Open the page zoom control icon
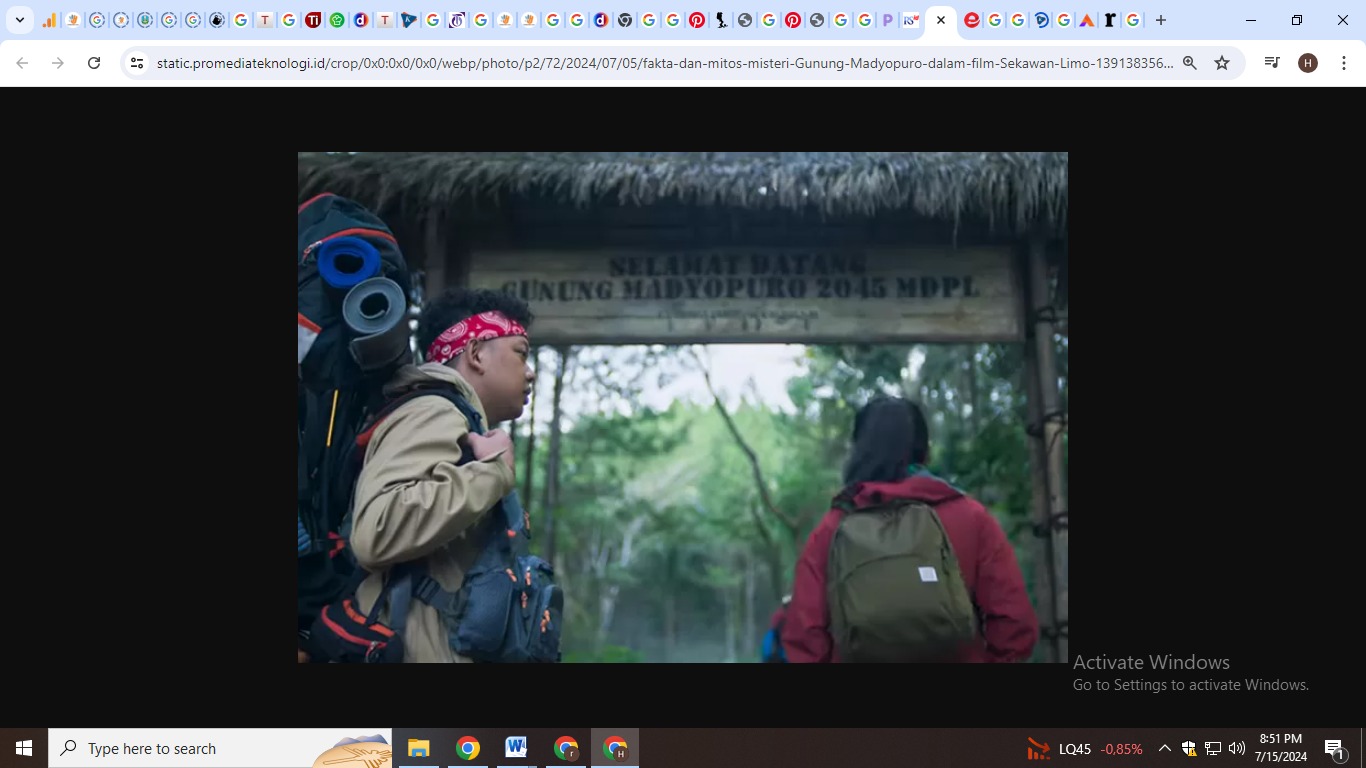This screenshot has height=768, width=1366. (1190, 63)
